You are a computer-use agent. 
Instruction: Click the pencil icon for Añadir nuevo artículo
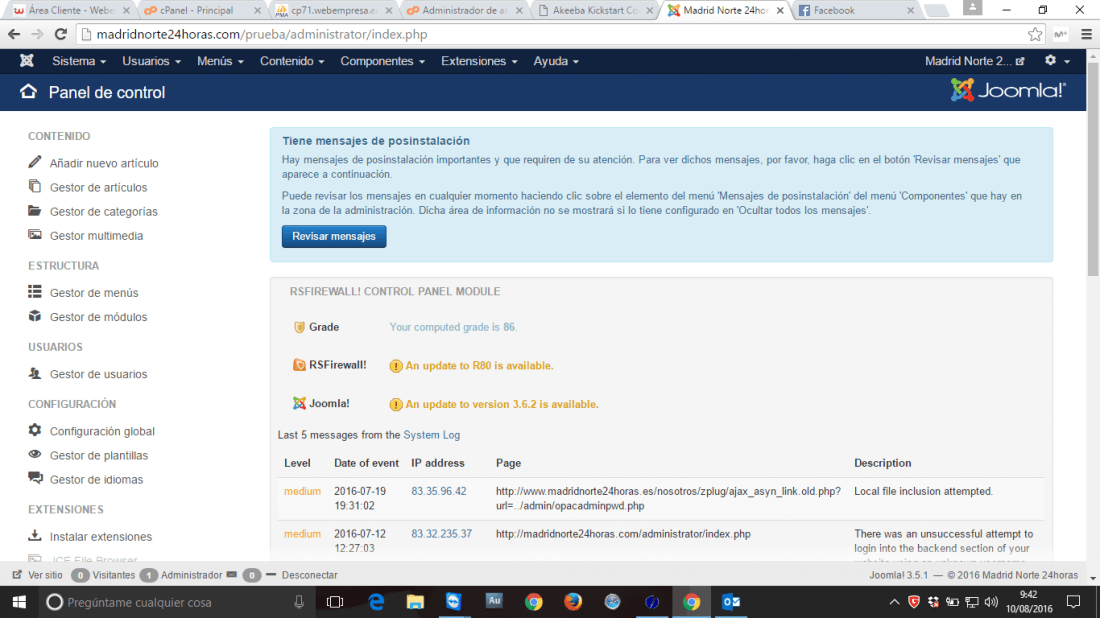coord(34,162)
